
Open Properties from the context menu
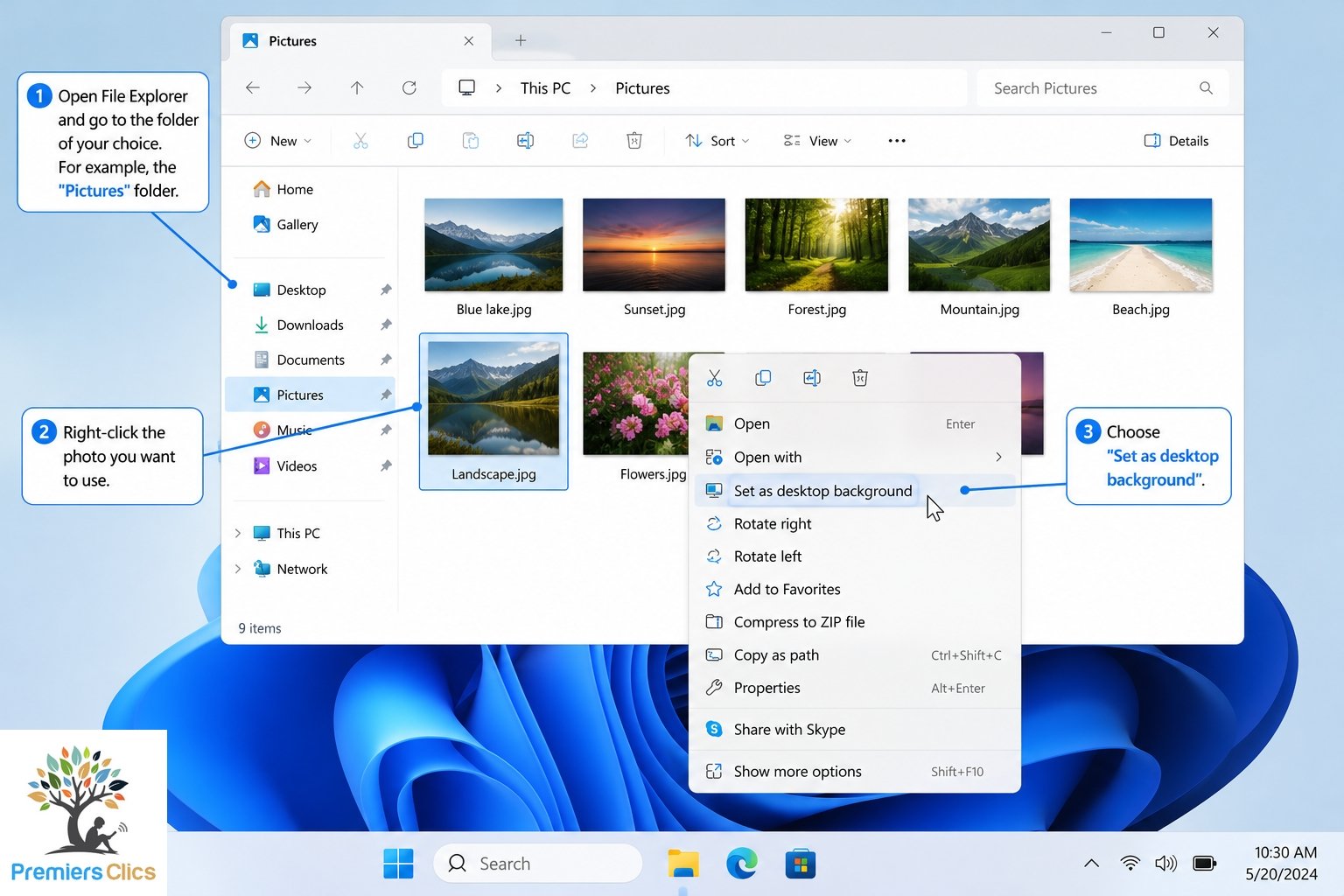pyautogui.click(x=855, y=688)
